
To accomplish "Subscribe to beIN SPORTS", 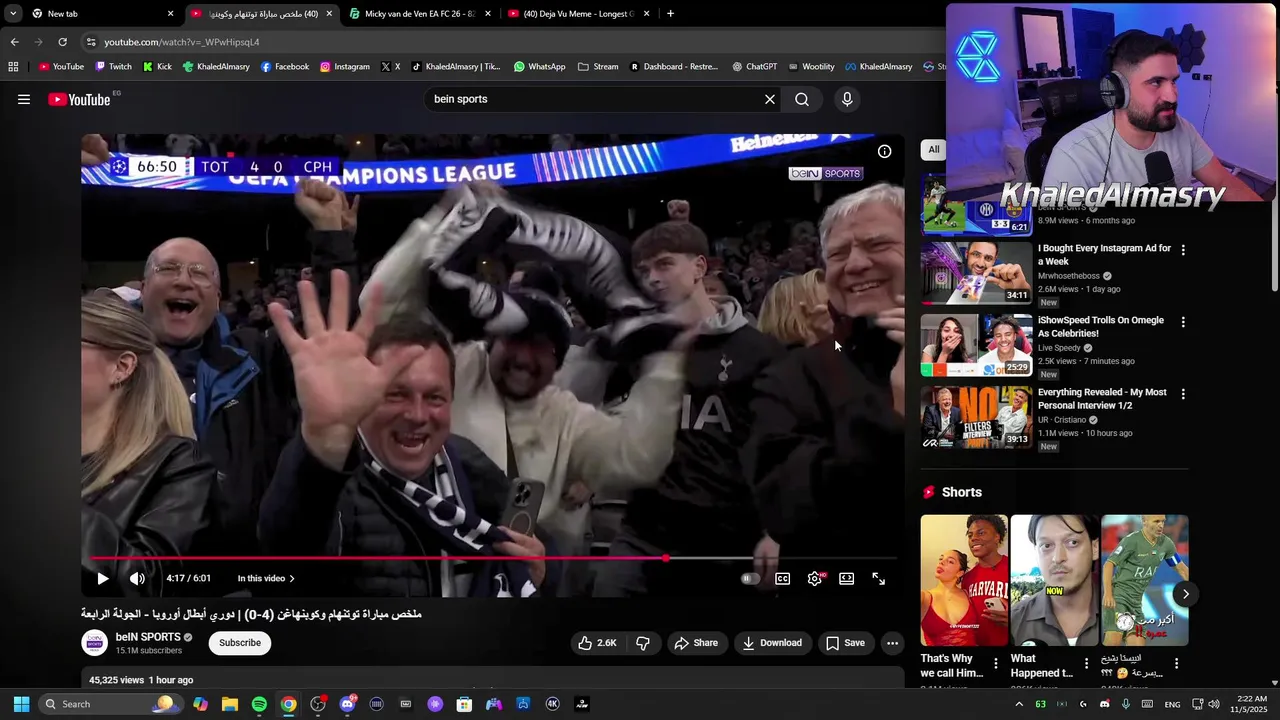I will click(x=240, y=643).
